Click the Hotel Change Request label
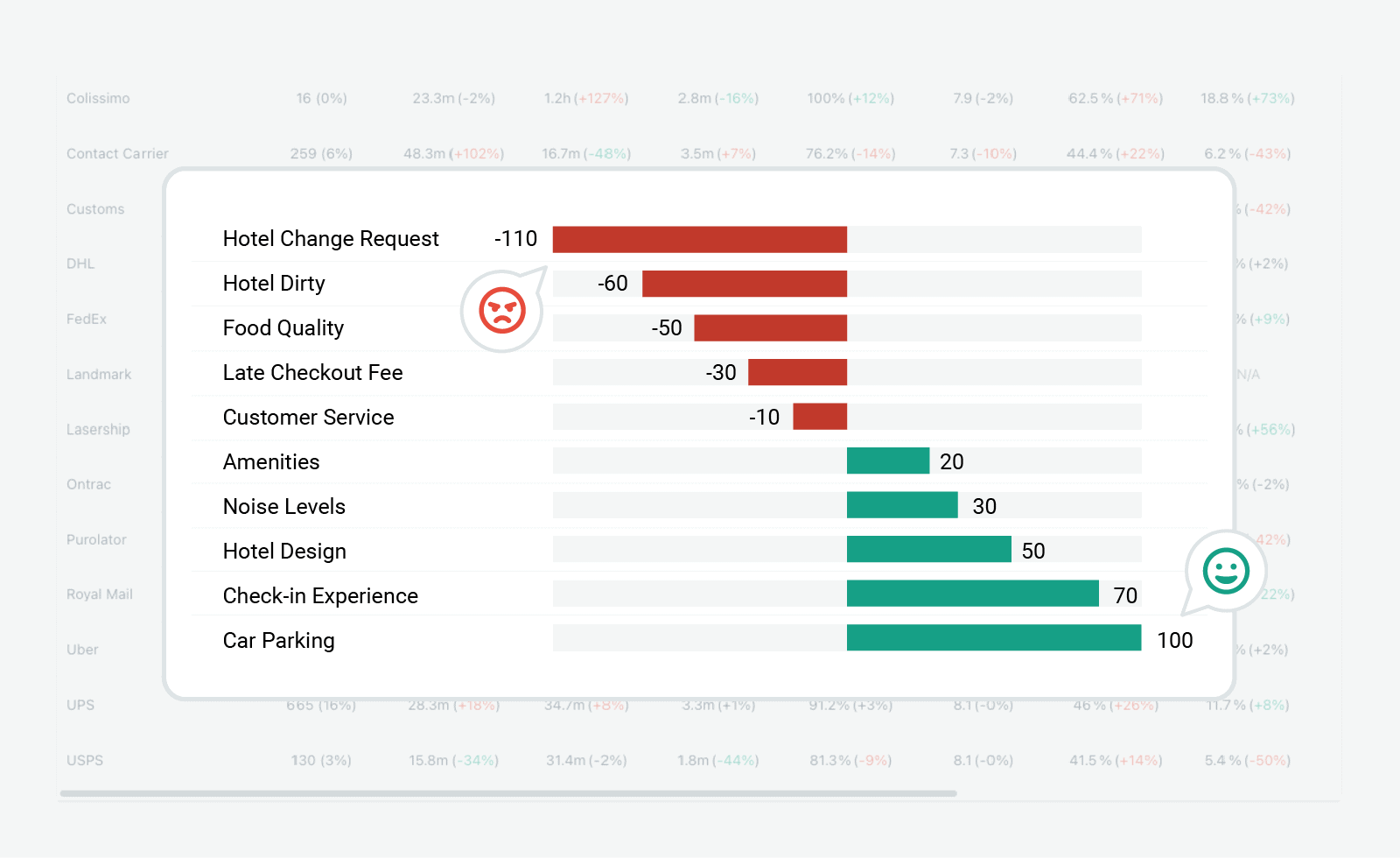The height and width of the screenshot is (858, 1400). pos(331,239)
